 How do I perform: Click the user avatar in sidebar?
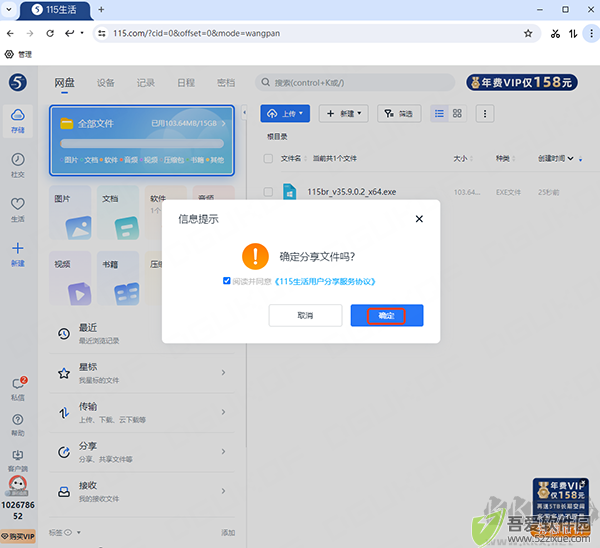click(x=18, y=485)
